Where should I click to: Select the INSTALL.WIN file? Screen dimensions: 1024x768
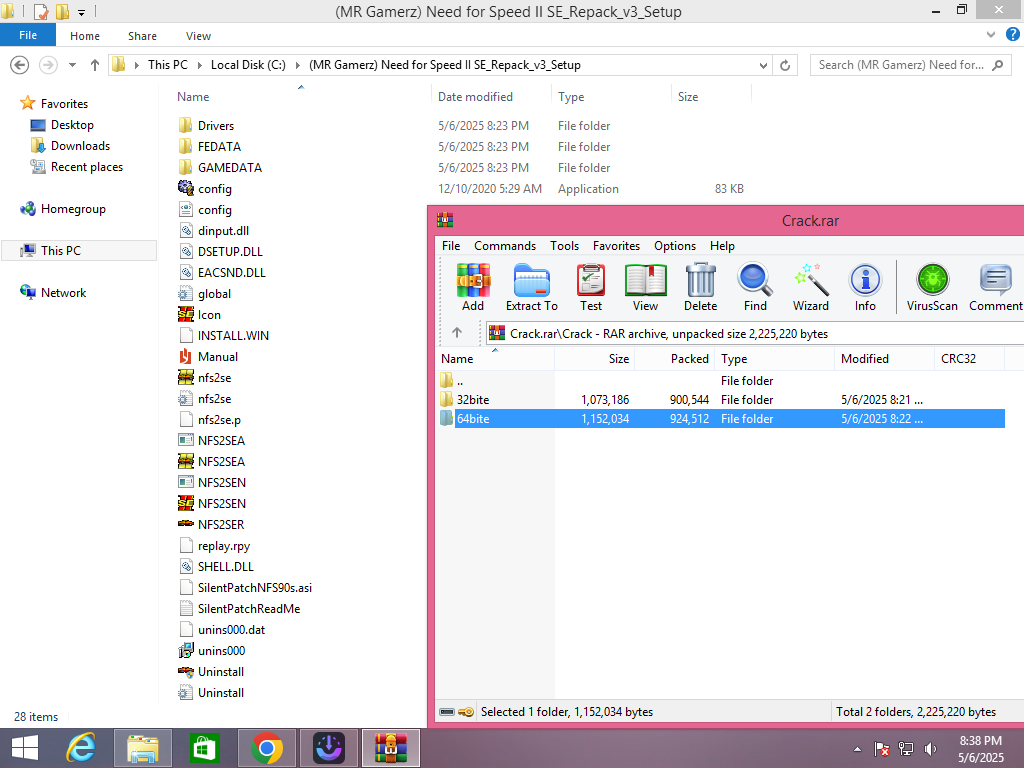click(x=233, y=336)
